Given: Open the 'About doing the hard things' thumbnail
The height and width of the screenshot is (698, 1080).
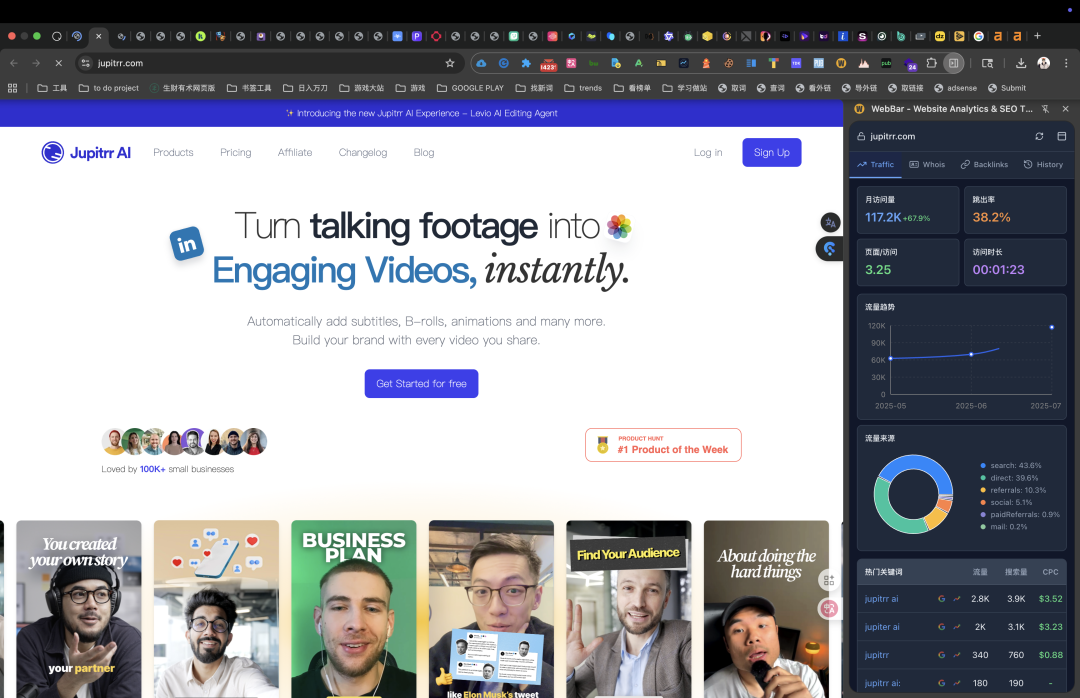Looking at the screenshot, I should [x=767, y=609].
